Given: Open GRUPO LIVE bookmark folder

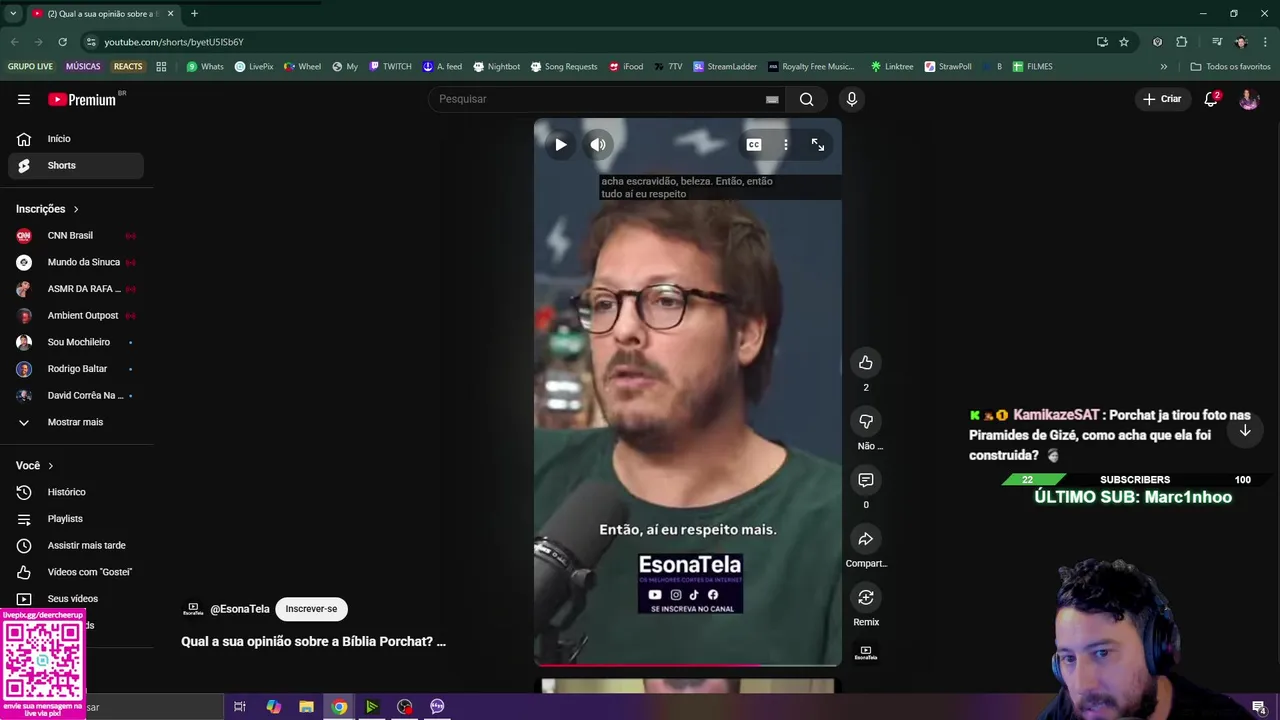Looking at the screenshot, I should click(x=30, y=66).
